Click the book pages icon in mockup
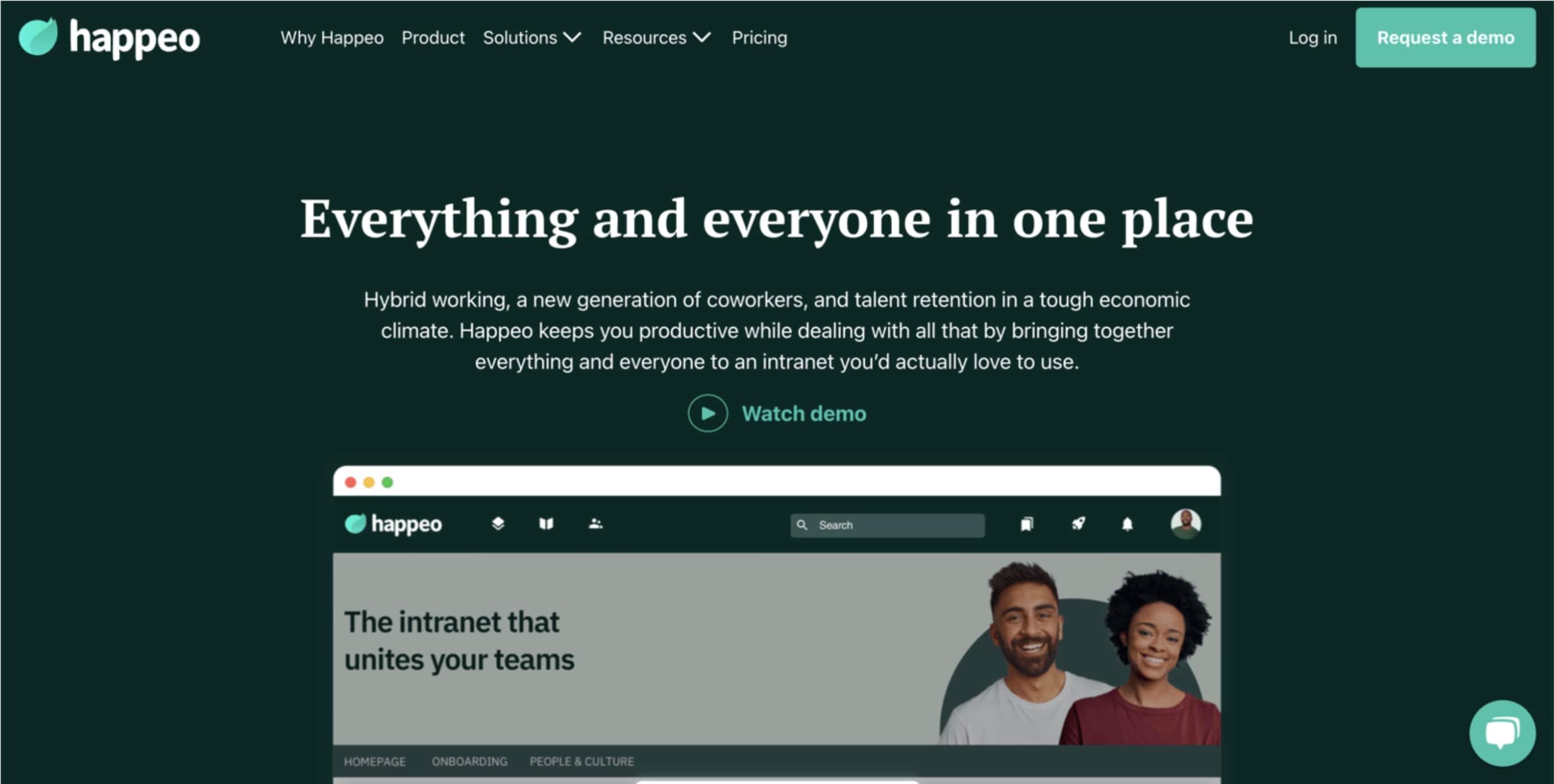Screen dimensions: 1554x784 click(x=546, y=523)
